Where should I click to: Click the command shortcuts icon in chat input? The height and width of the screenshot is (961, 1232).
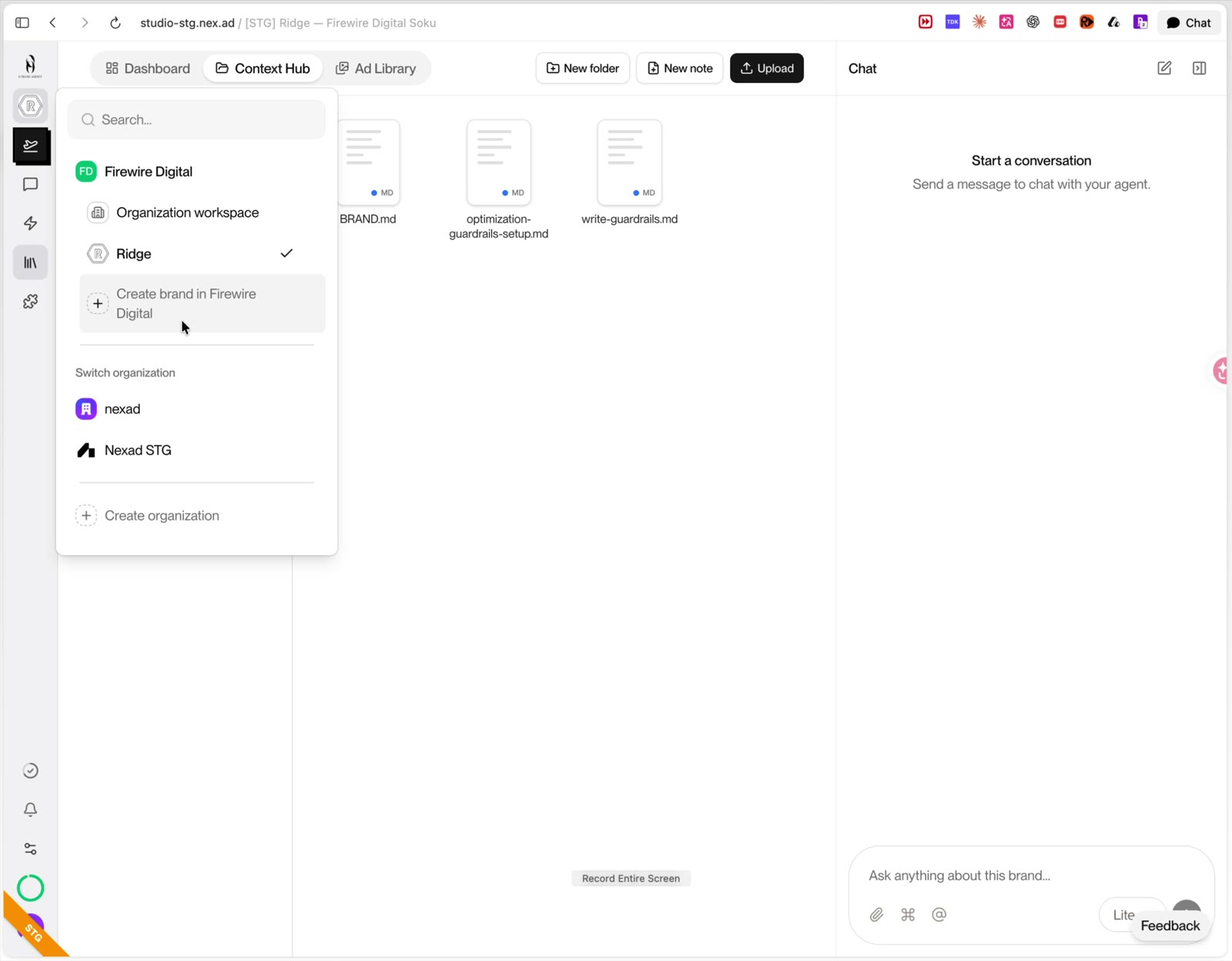908,915
